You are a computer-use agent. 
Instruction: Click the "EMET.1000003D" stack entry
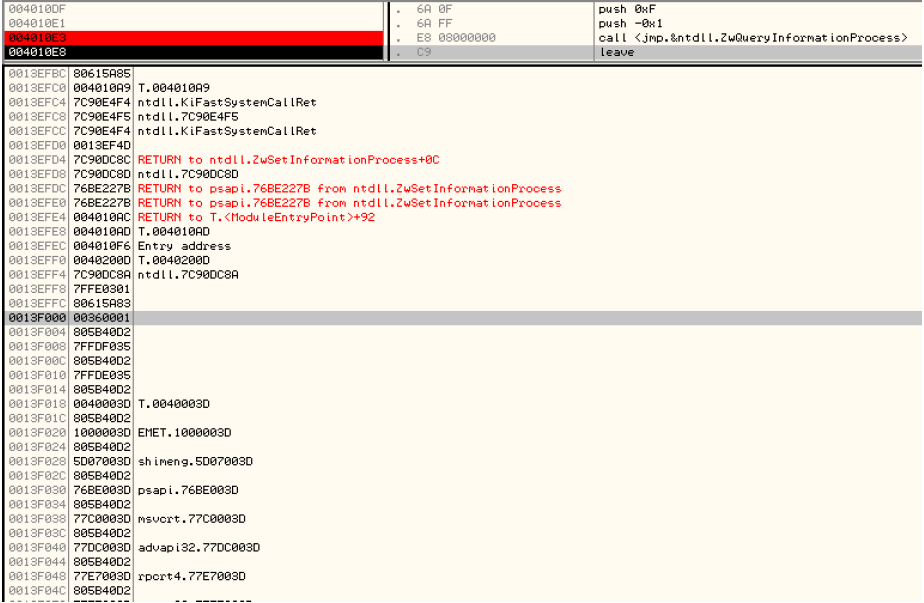coord(184,433)
